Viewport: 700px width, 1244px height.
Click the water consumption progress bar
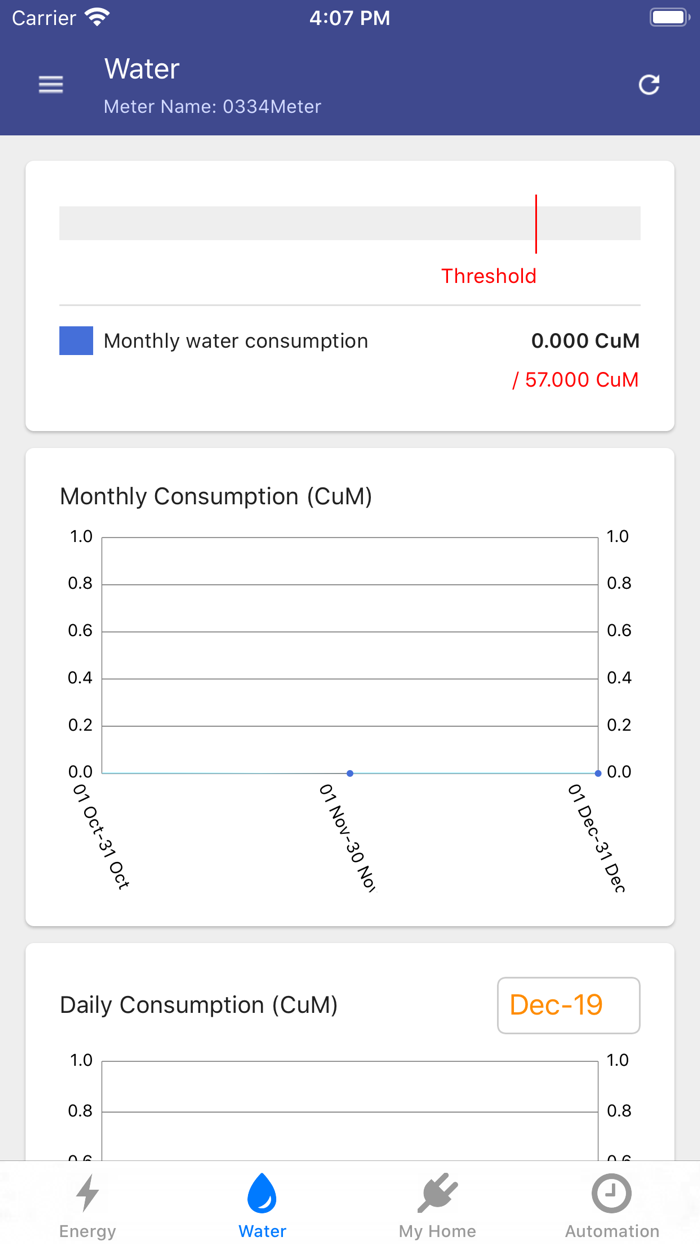(300, 223)
